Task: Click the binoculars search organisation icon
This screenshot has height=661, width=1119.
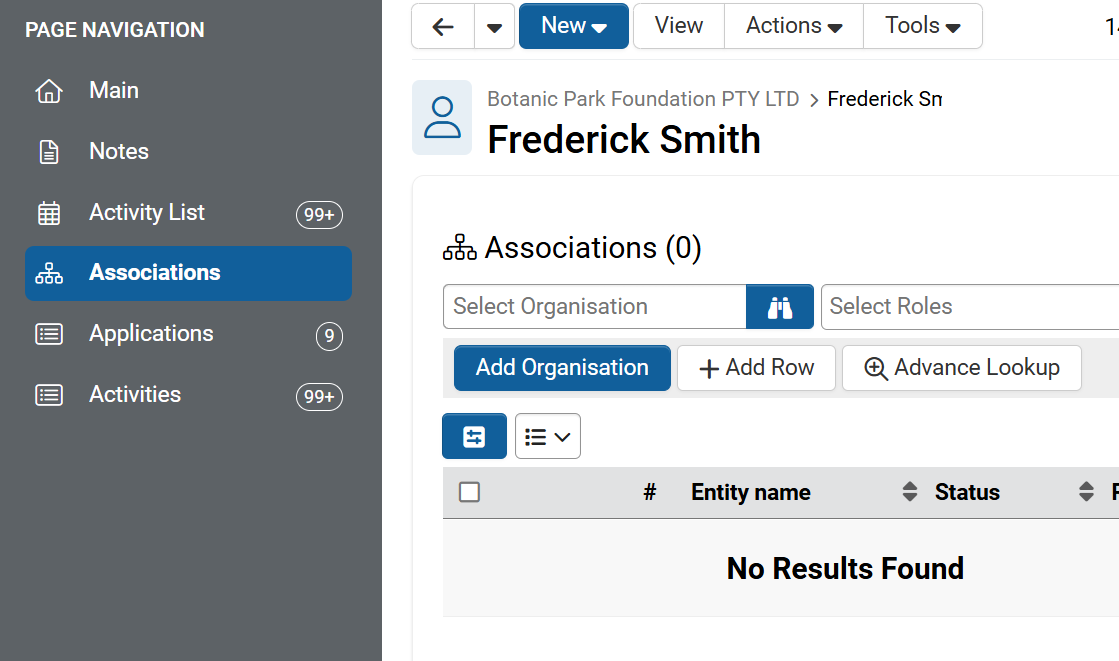Action: (x=780, y=307)
